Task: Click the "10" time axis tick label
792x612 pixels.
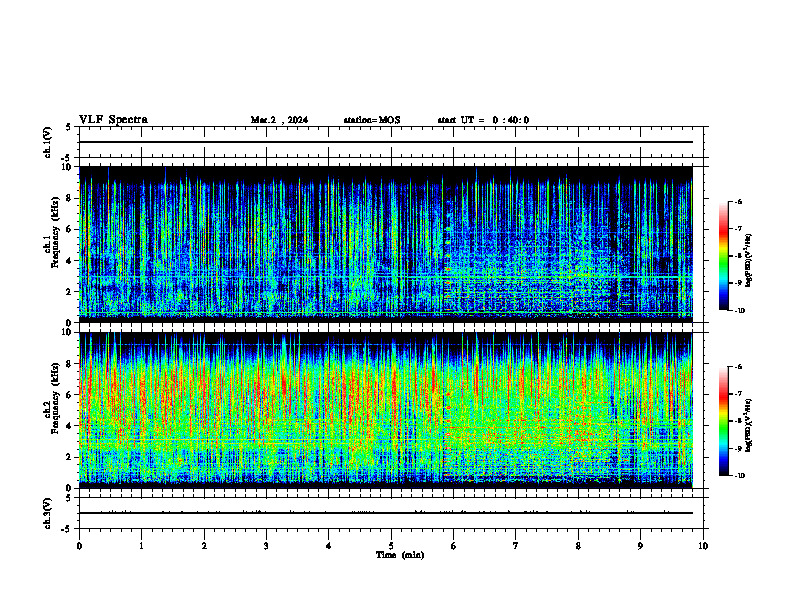Action: tap(703, 546)
